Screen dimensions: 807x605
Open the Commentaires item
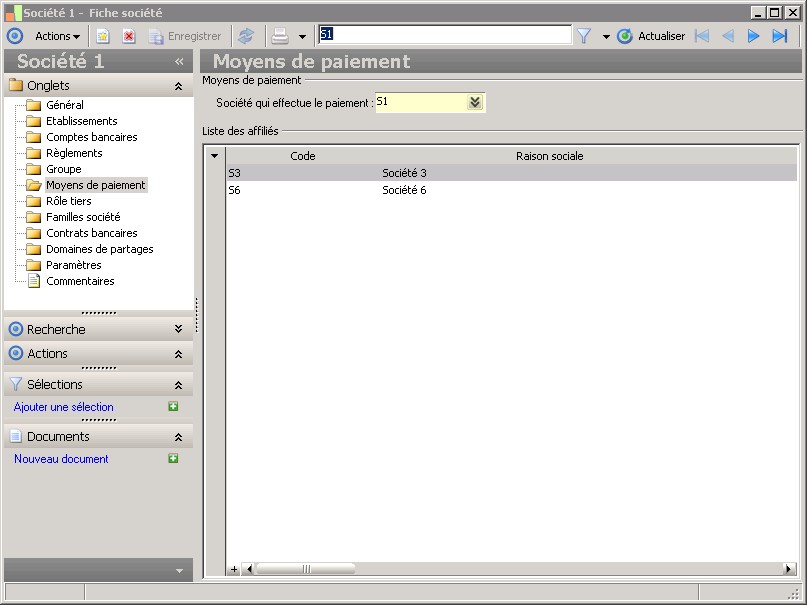(x=80, y=280)
